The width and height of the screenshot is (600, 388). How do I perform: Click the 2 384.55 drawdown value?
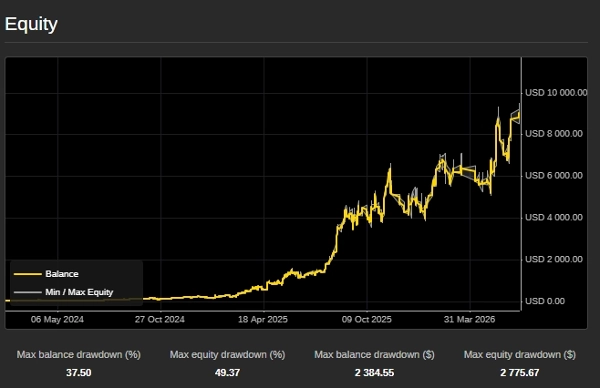[374, 373]
